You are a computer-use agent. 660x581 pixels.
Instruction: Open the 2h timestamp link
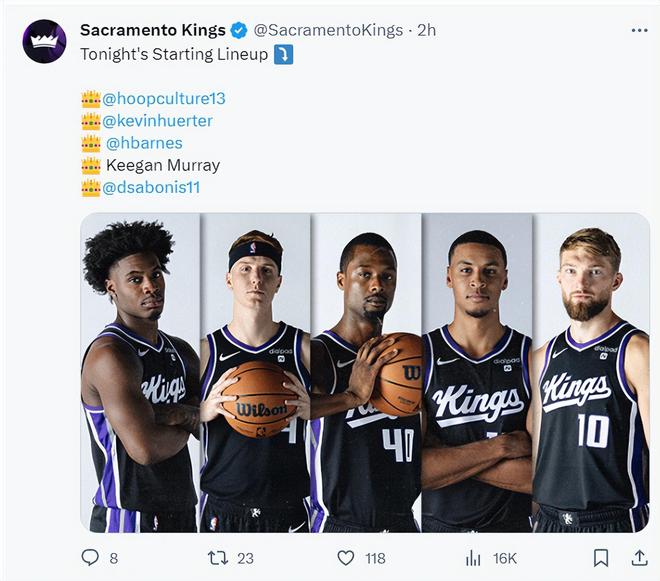(426, 30)
